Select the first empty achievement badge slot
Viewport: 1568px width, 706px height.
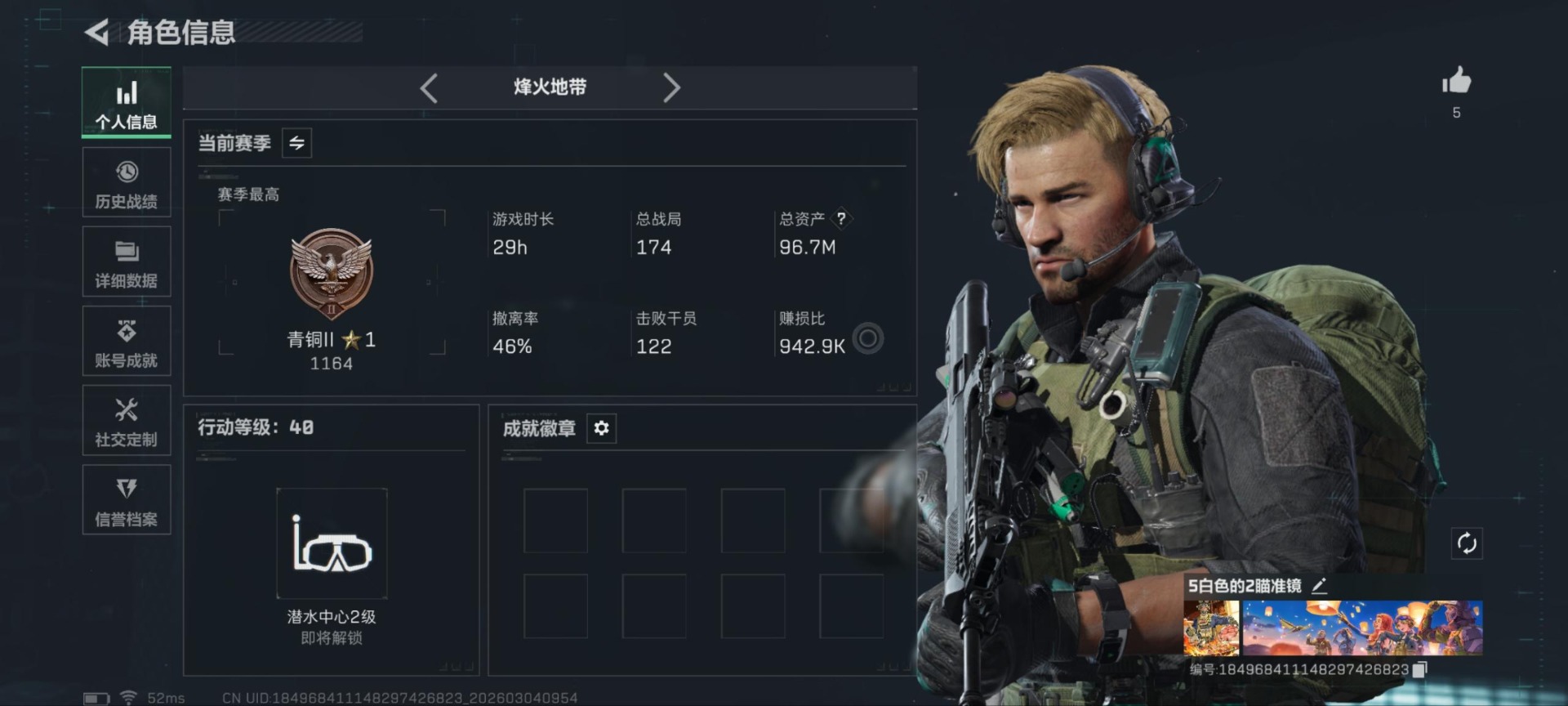(555, 521)
